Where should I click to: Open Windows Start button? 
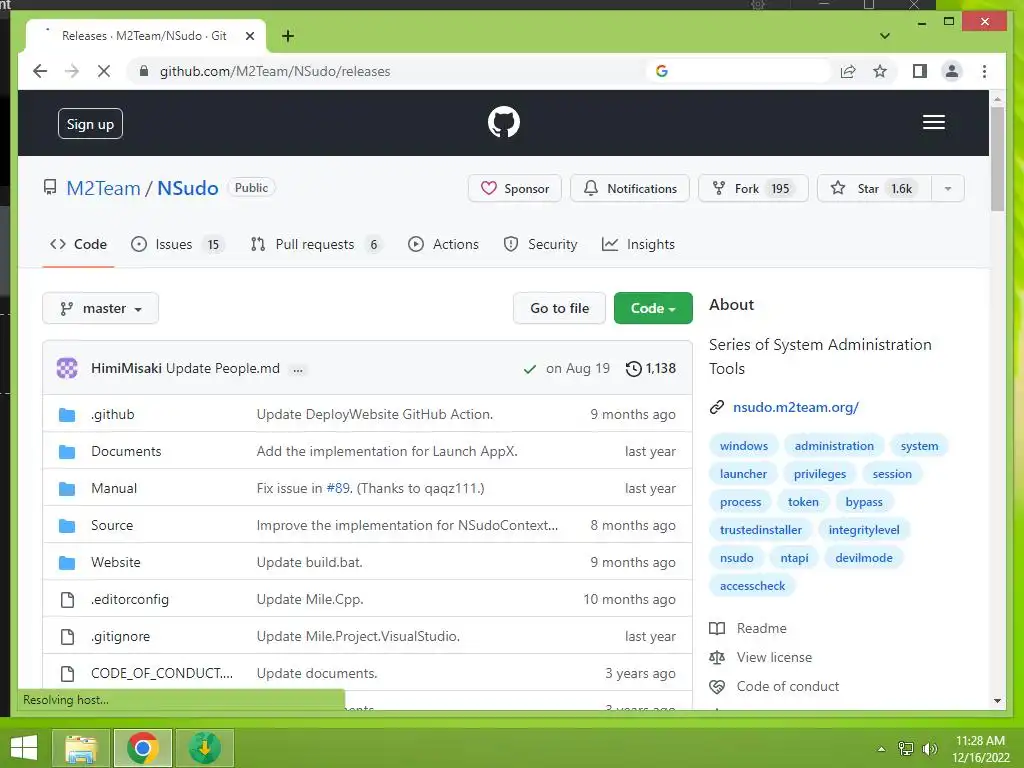[24, 748]
